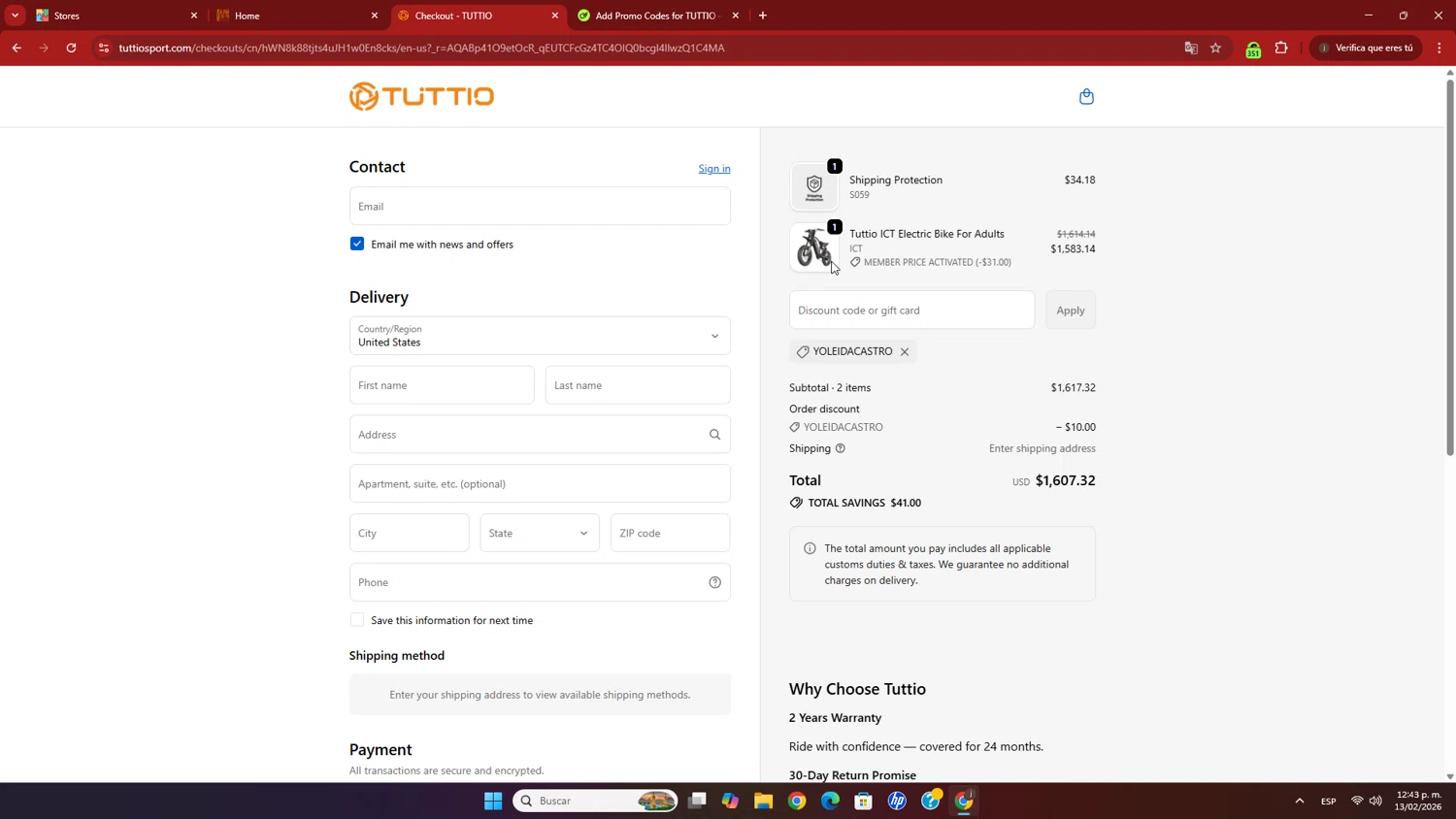Click the address search magnifier icon
Screen dimensions: 1456x819
coord(714,435)
